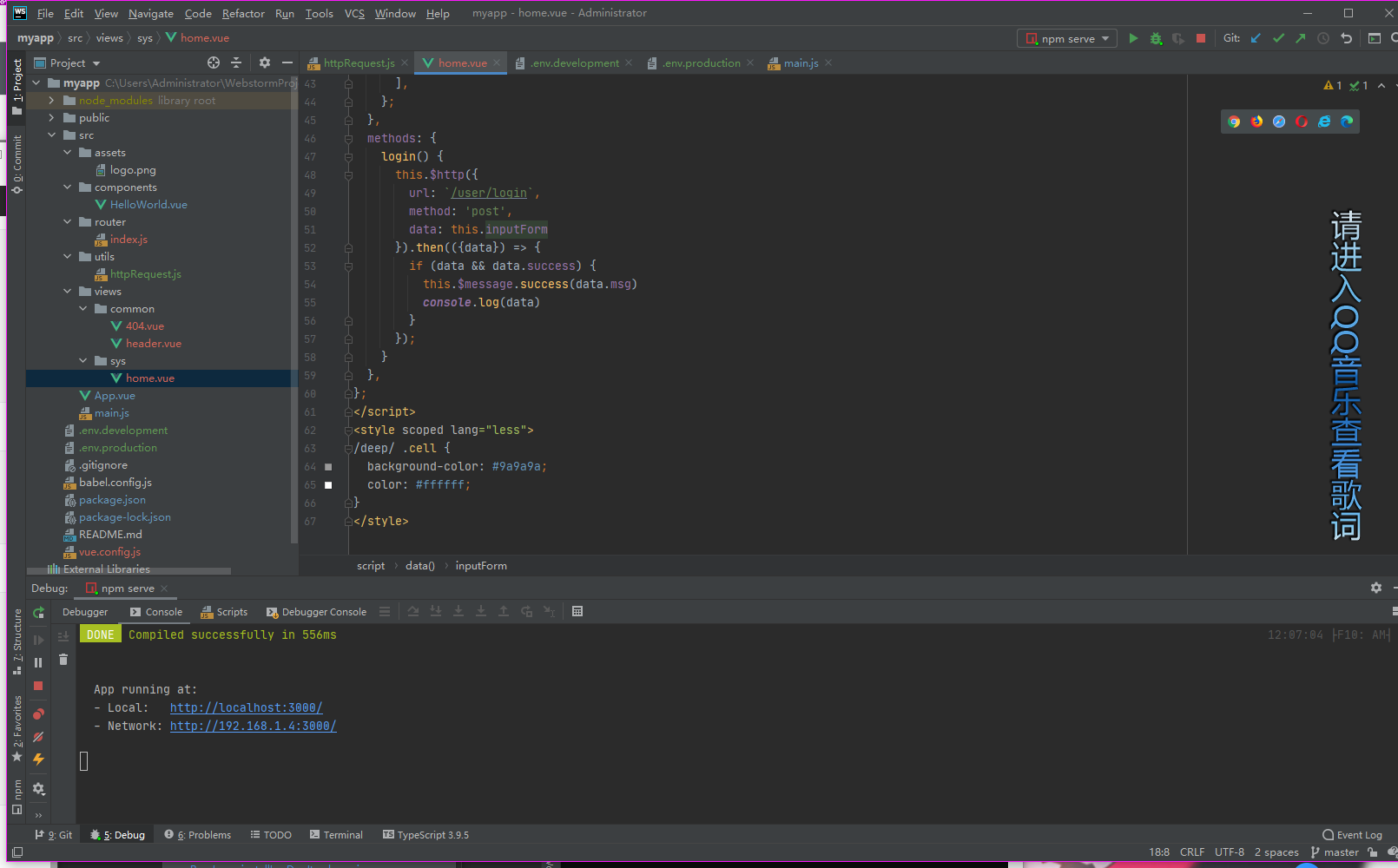The width and height of the screenshot is (1398, 868).
Task: Toggle tool window bars at bottom-left corner
Action: (x=16, y=852)
